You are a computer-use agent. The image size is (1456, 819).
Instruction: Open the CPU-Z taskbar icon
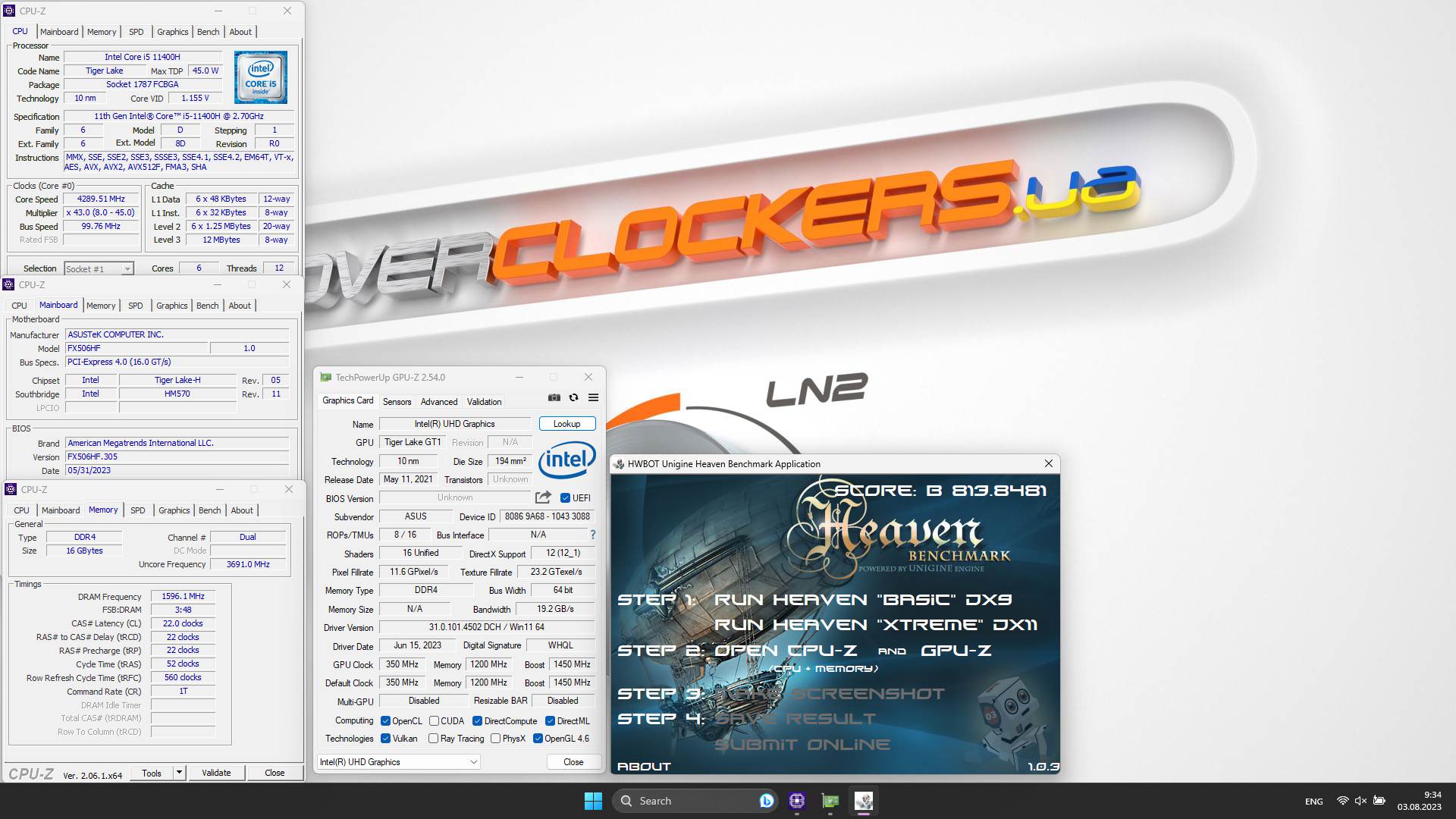(797, 801)
